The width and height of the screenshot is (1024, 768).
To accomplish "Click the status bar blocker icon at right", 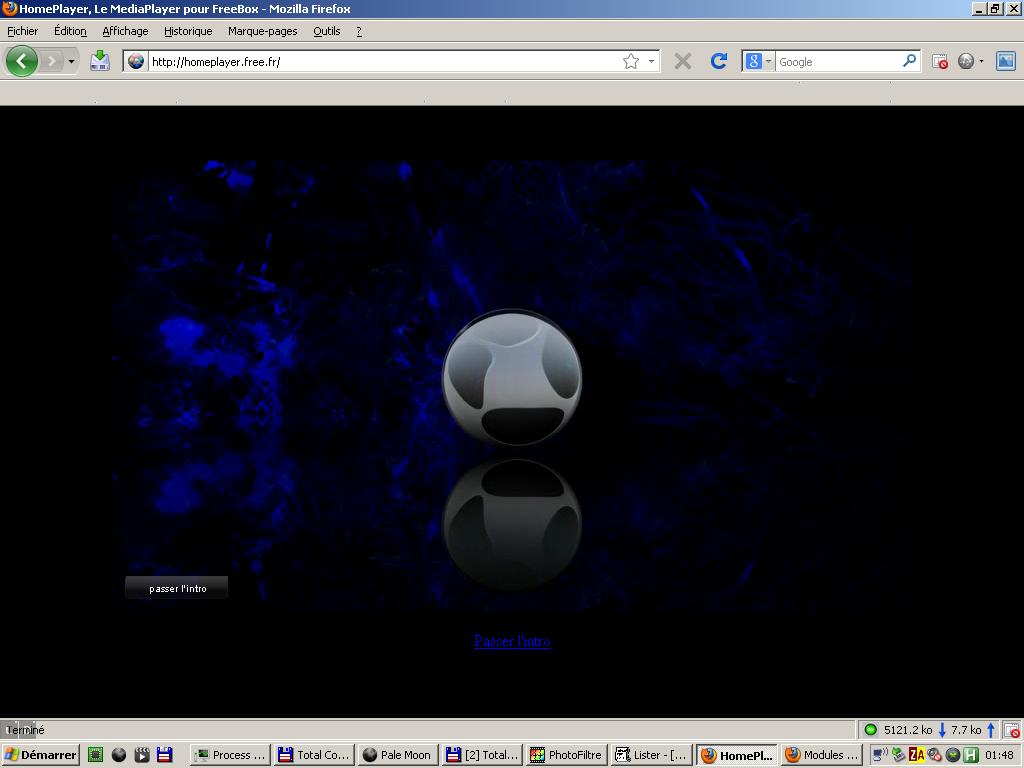I will pyautogui.click(x=1012, y=729).
